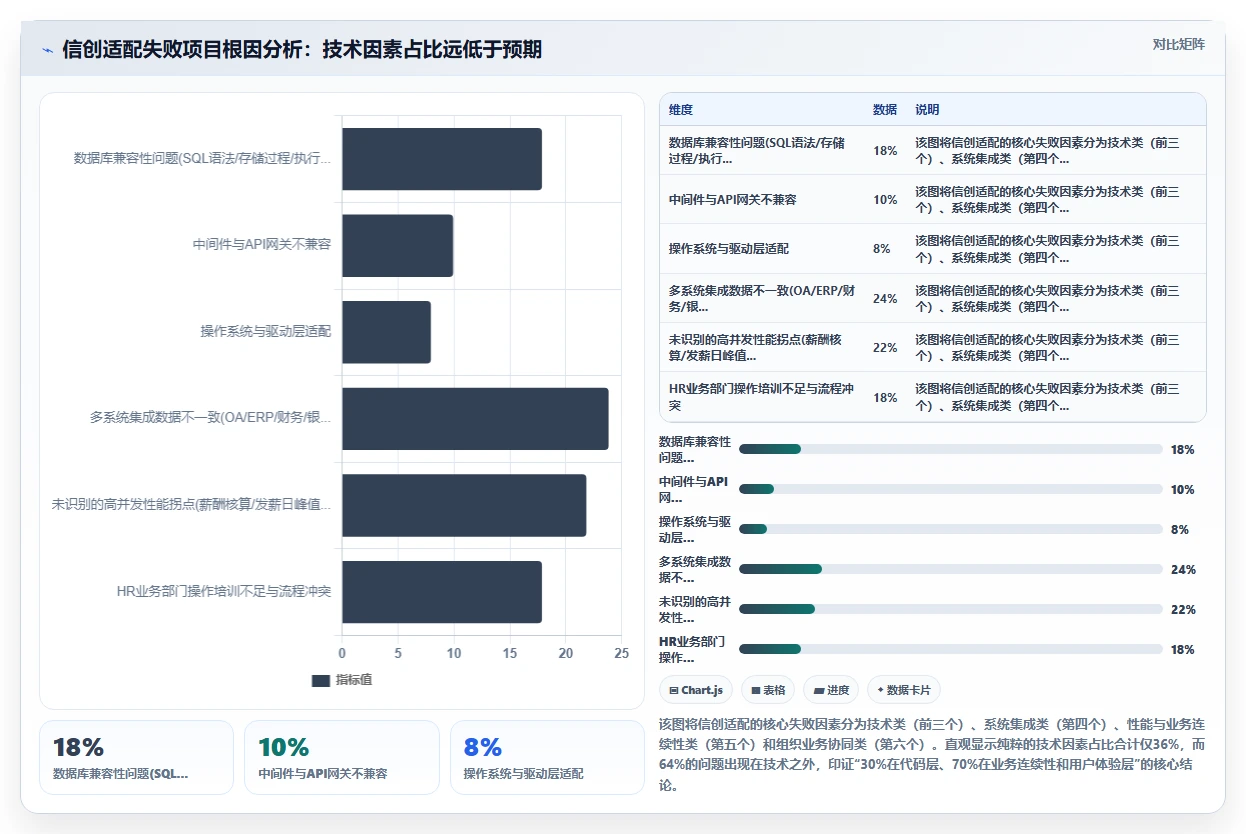Select the 数据卡片 chip
This screenshot has height=834, width=1246.
[x=904, y=690]
